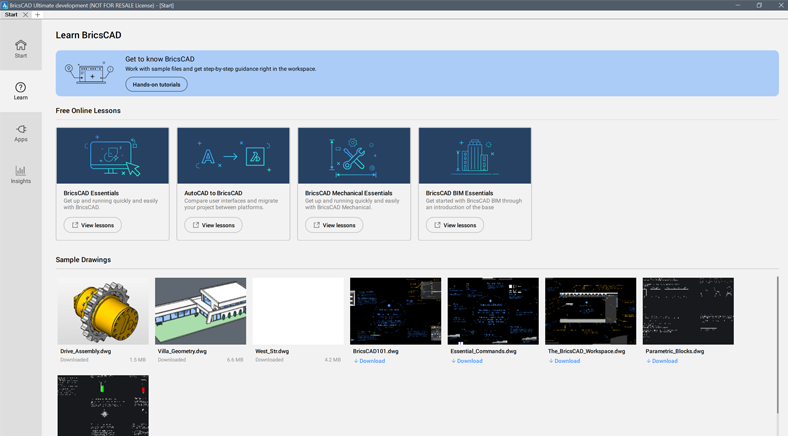The image size is (788, 436).
Task: Open the Drive_Assembly.dwg thumbnail
Action: click(103, 311)
